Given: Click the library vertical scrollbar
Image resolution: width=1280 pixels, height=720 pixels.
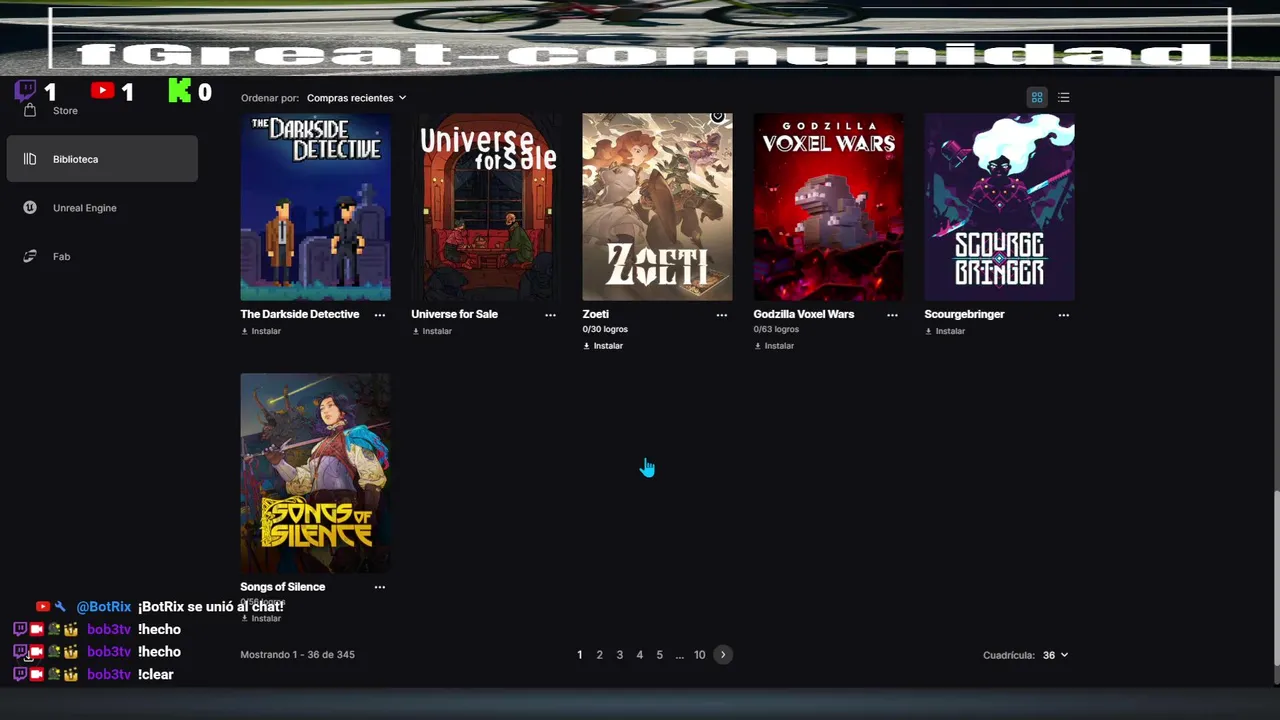Looking at the screenshot, I should 1275,577.
